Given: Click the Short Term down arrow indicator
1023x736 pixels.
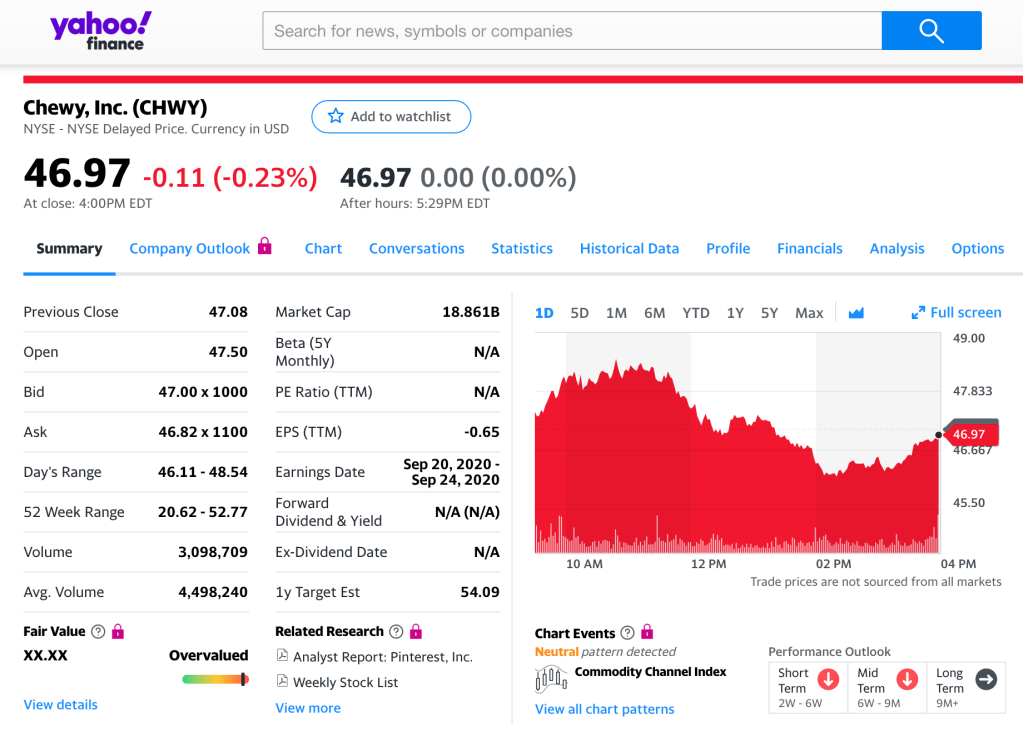Looking at the screenshot, I should (828, 680).
